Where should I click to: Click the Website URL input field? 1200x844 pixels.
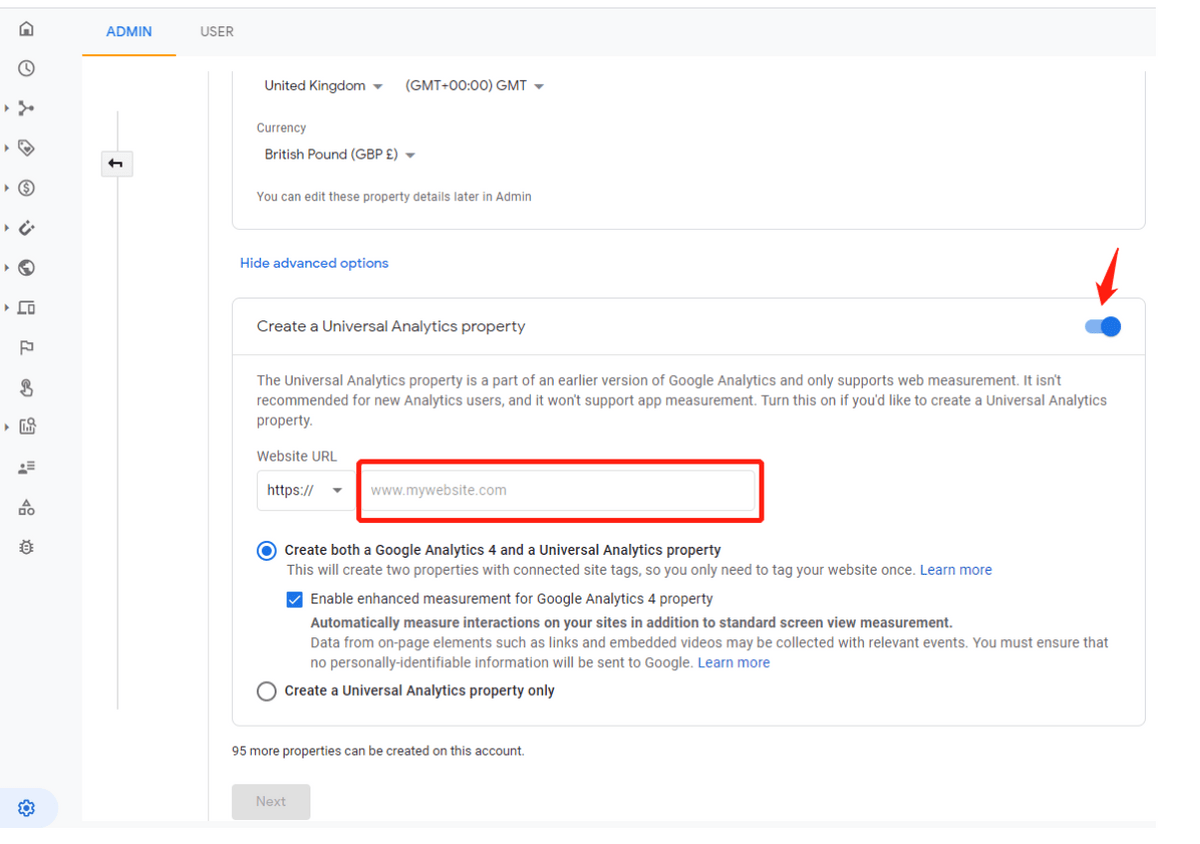pyautogui.click(x=557, y=490)
